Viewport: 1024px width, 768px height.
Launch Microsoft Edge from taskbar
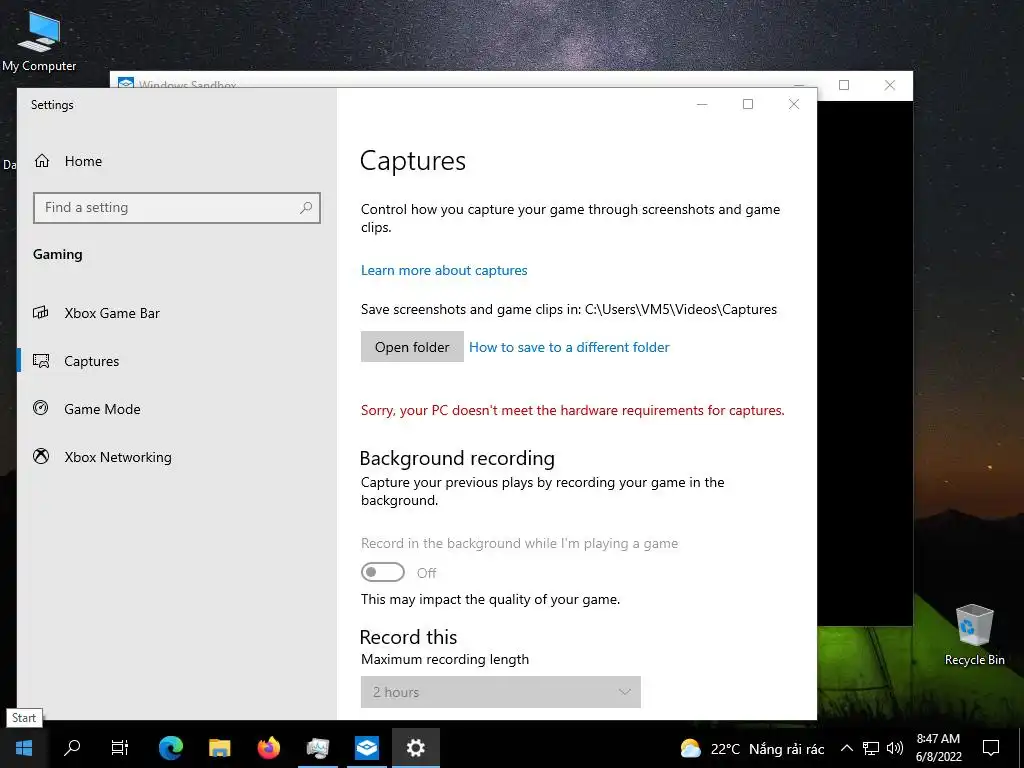[x=170, y=748]
